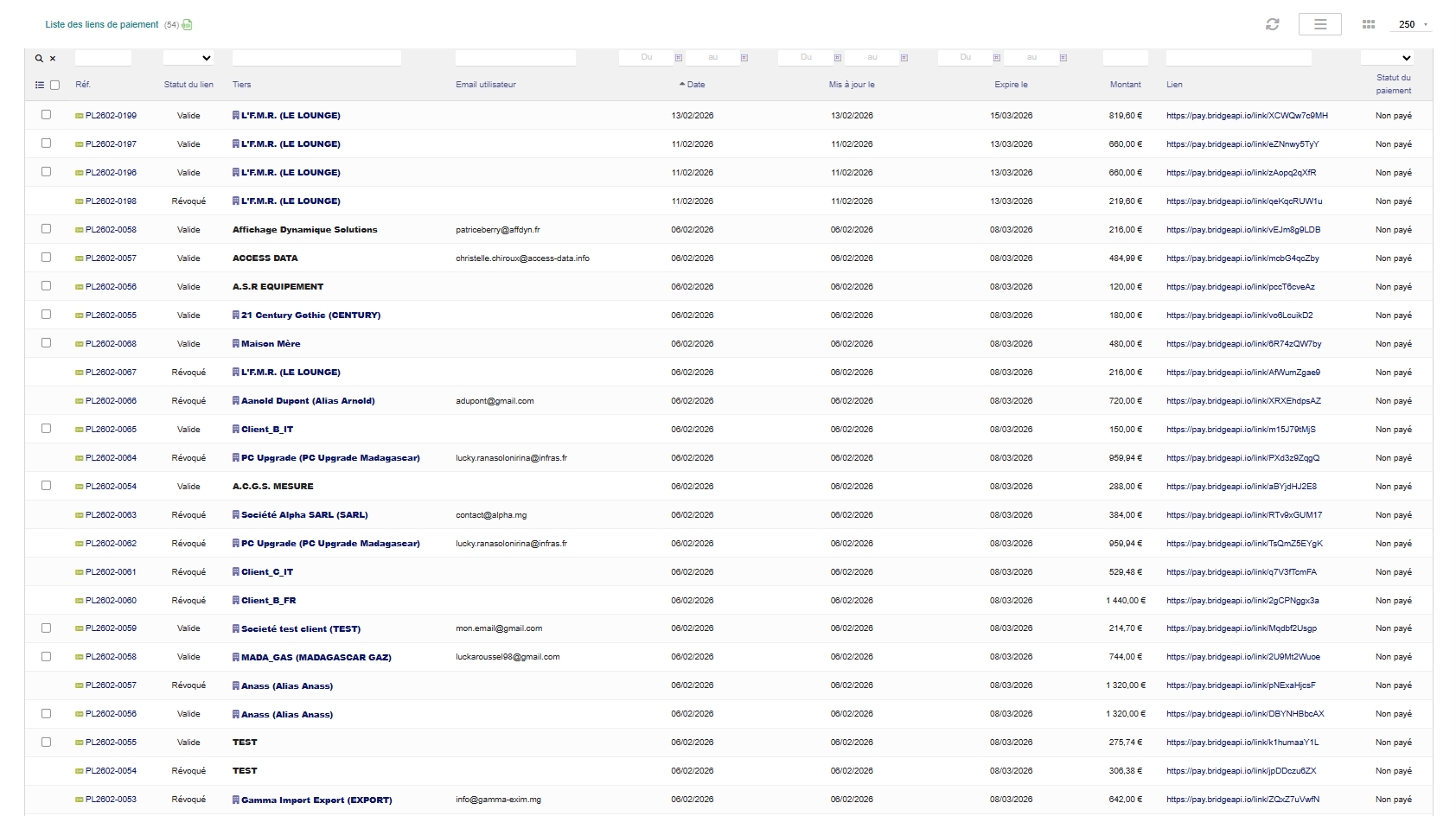1456x816 pixels.
Task: Switch to the grid view layout icon
Action: pos(1368,24)
